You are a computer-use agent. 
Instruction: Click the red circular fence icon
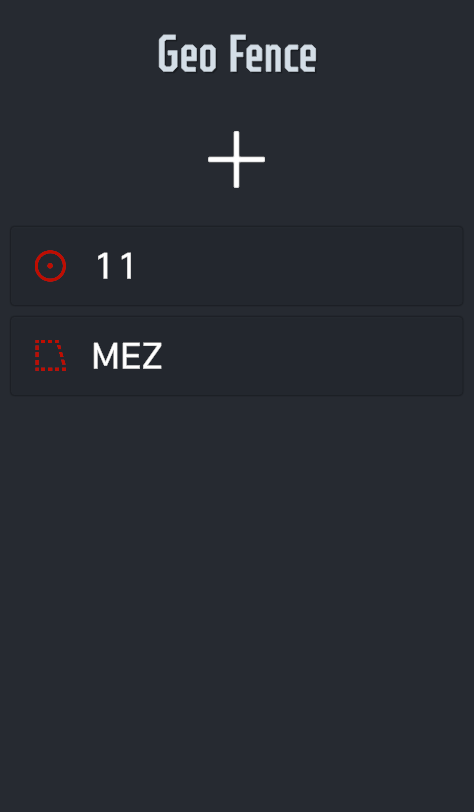(50, 266)
